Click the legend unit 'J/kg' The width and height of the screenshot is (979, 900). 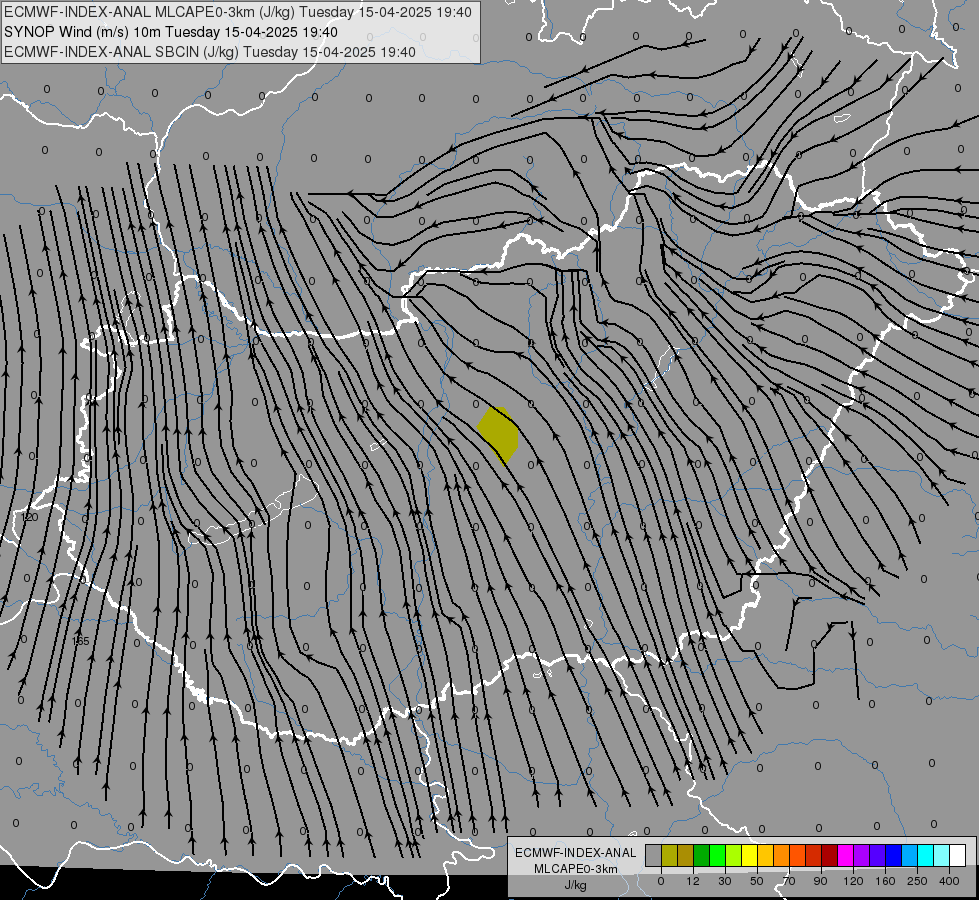coord(575,885)
